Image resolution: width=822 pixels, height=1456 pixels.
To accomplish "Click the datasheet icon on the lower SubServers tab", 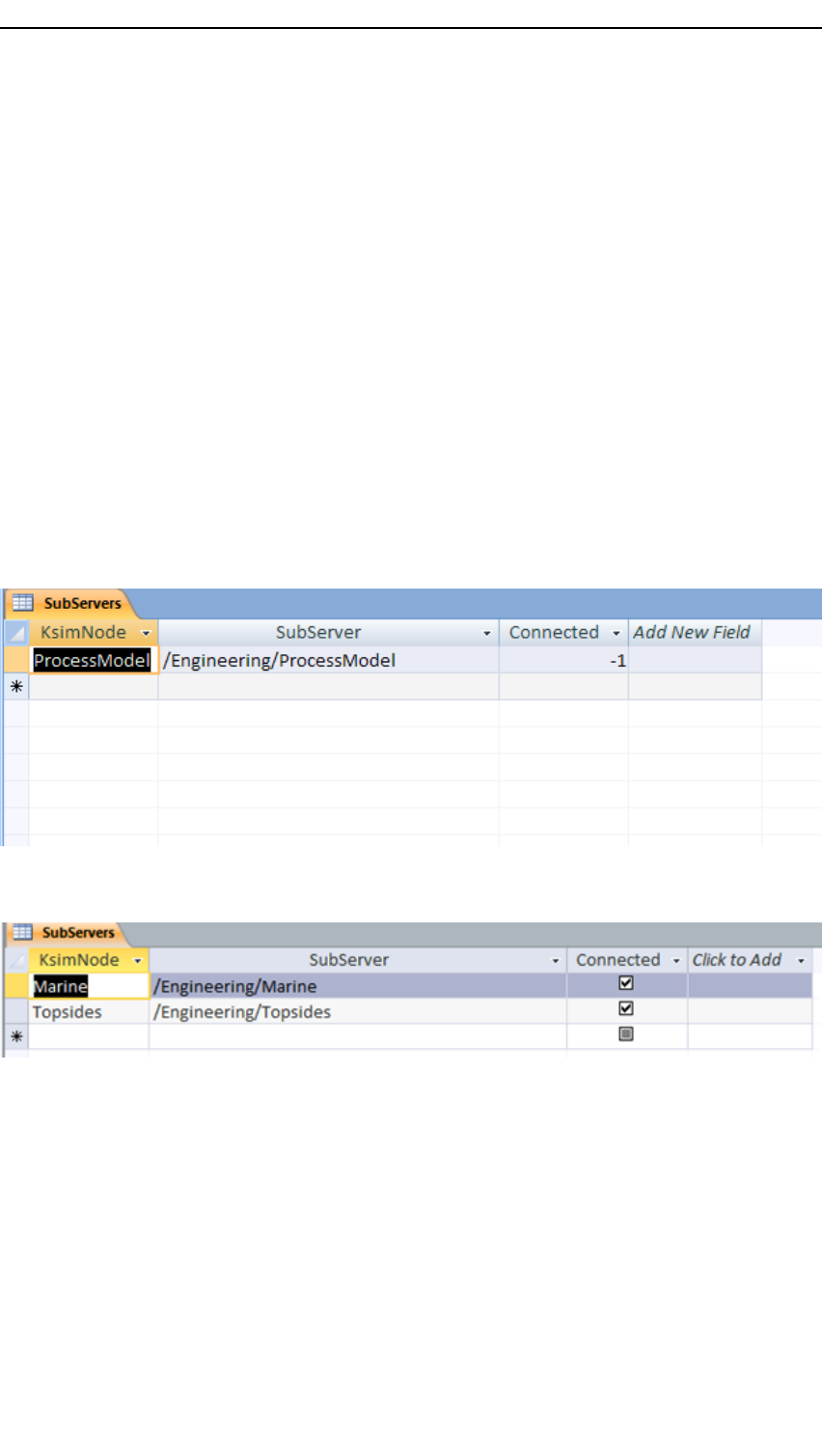I will [x=22, y=933].
